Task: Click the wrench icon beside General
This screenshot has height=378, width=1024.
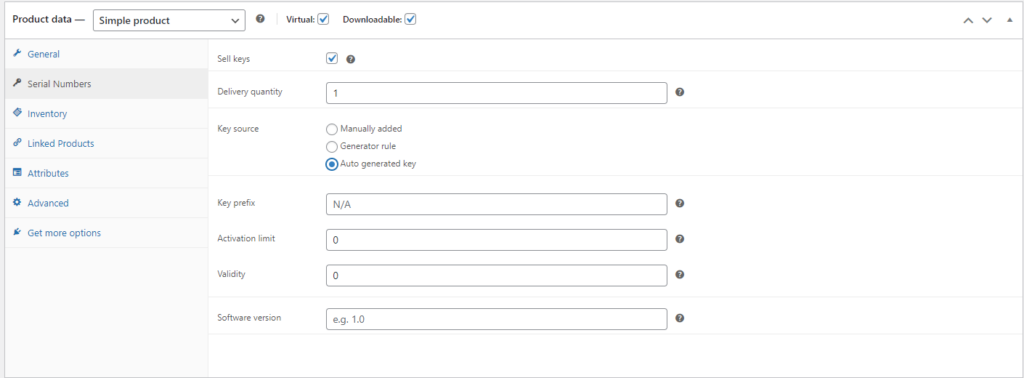Action: (18, 54)
